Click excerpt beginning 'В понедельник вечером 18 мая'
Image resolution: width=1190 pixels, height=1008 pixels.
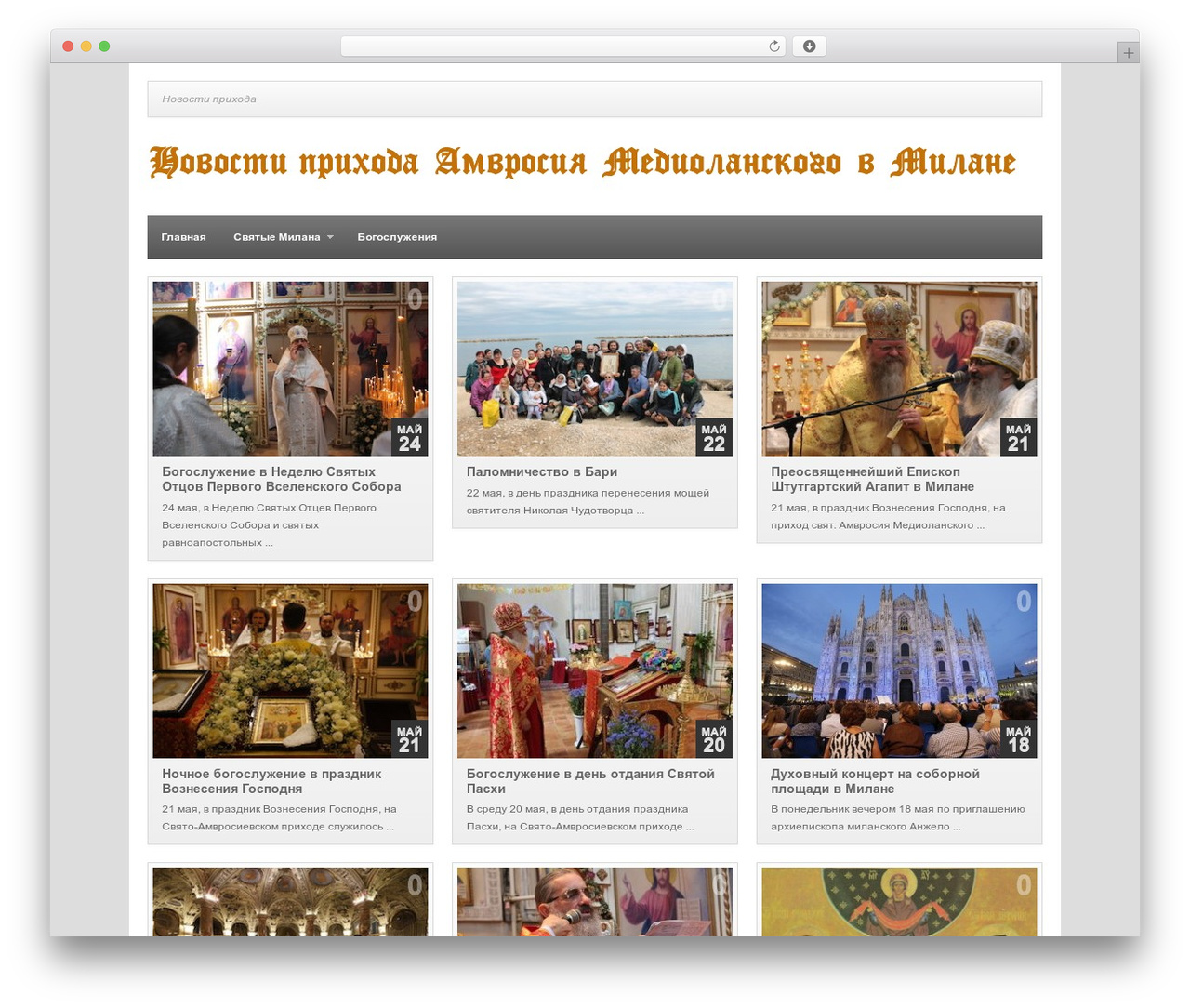(897, 817)
